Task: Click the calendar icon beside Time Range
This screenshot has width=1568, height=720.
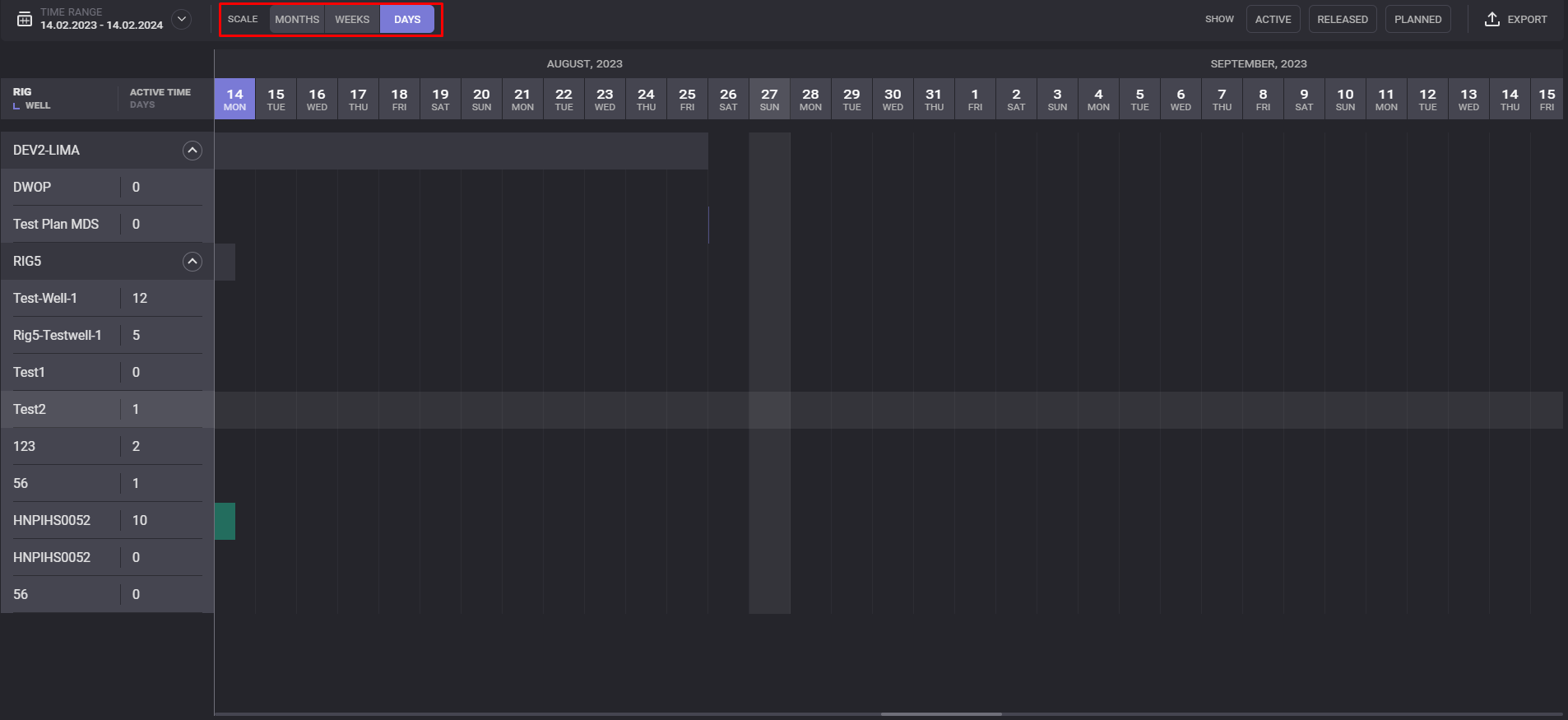Action: point(25,19)
